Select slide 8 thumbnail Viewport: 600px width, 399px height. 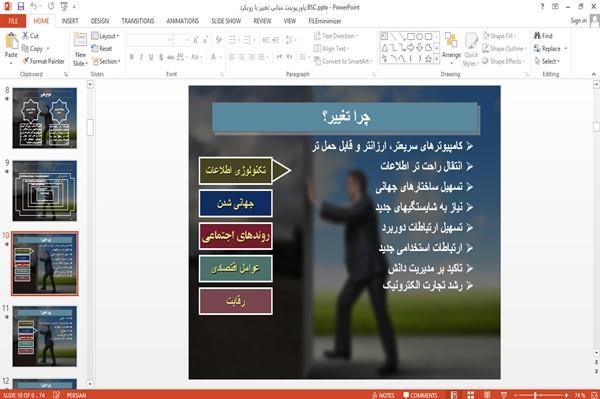pyautogui.click(x=44, y=118)
